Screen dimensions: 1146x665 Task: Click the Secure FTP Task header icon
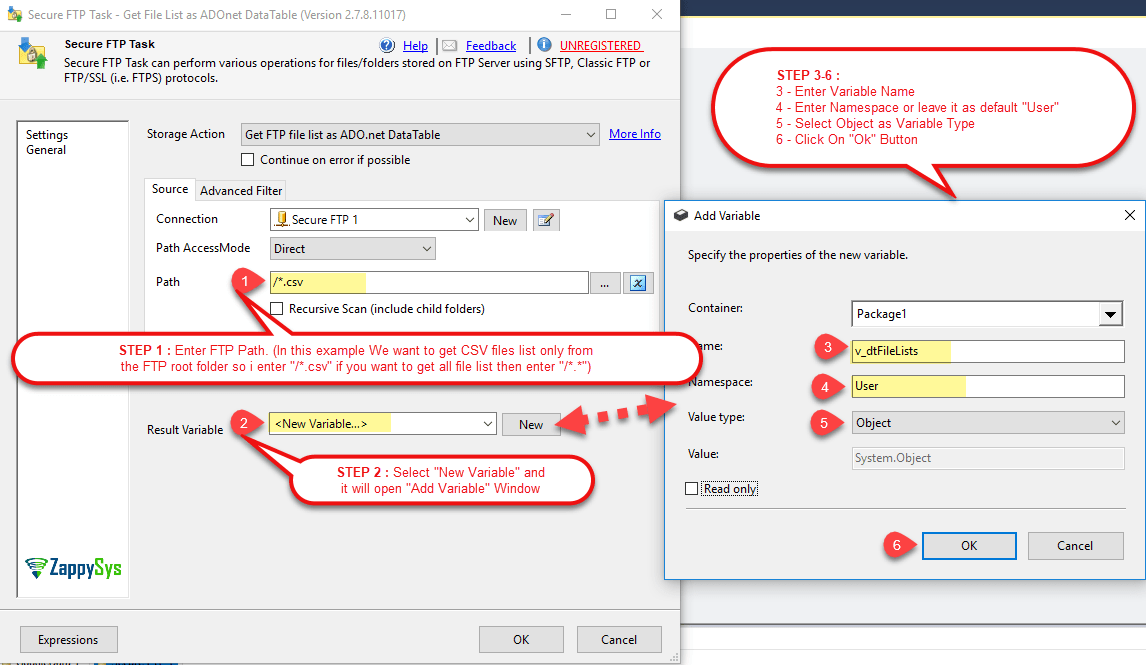32,53
